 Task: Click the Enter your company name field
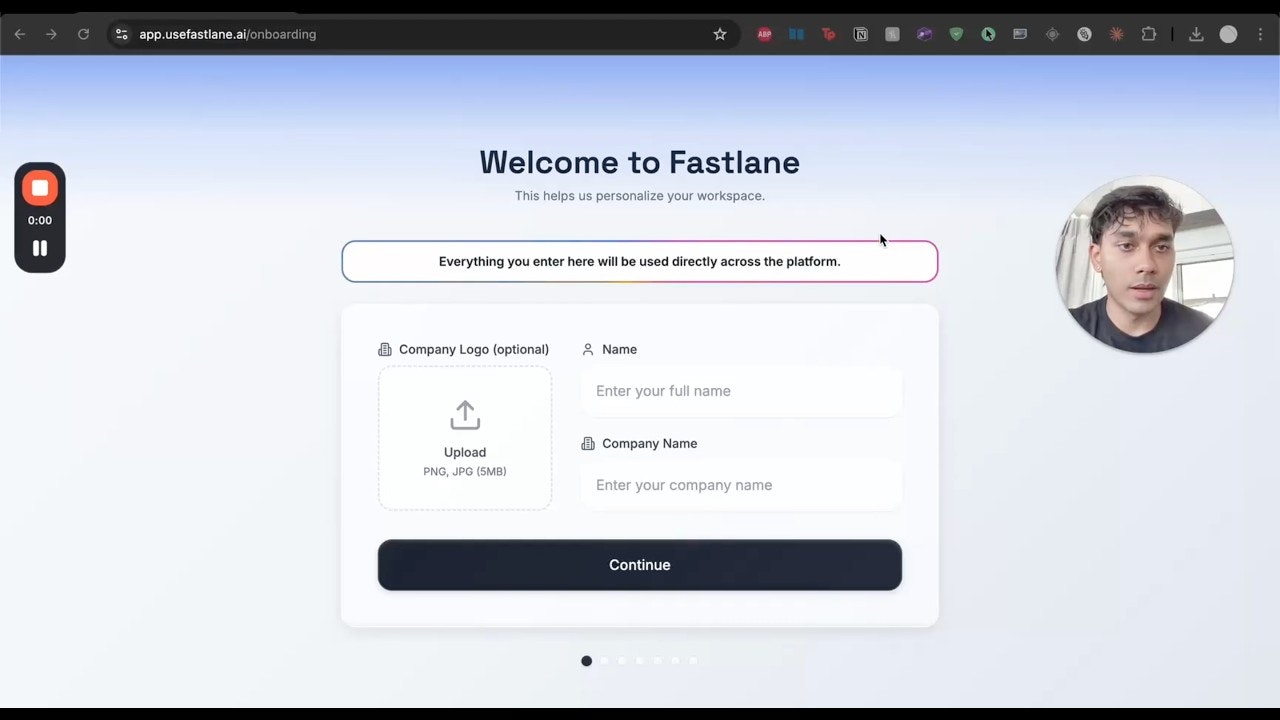click(740, 485)
